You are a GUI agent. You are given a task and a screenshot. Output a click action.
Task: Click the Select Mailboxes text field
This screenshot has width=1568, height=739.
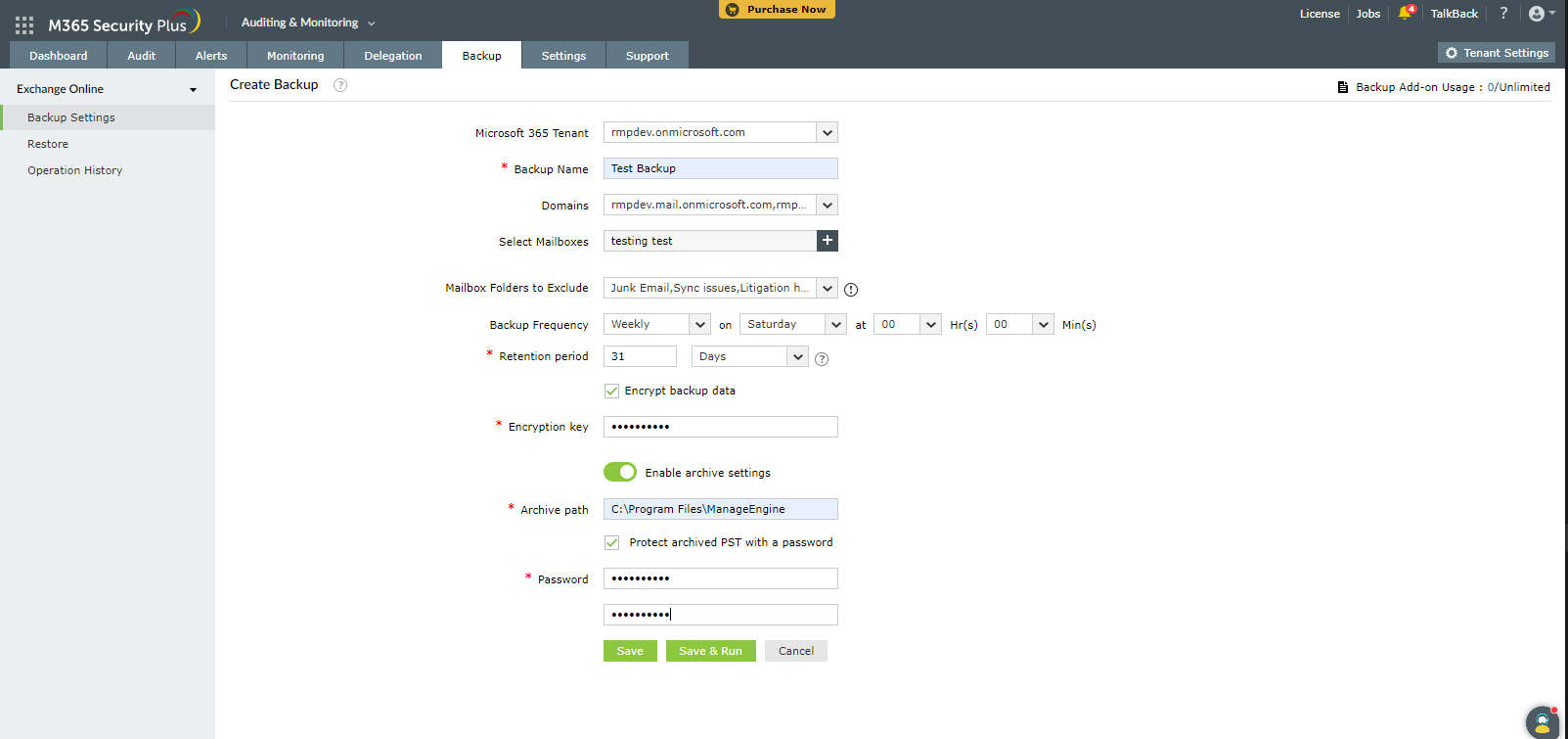[710, 241]
